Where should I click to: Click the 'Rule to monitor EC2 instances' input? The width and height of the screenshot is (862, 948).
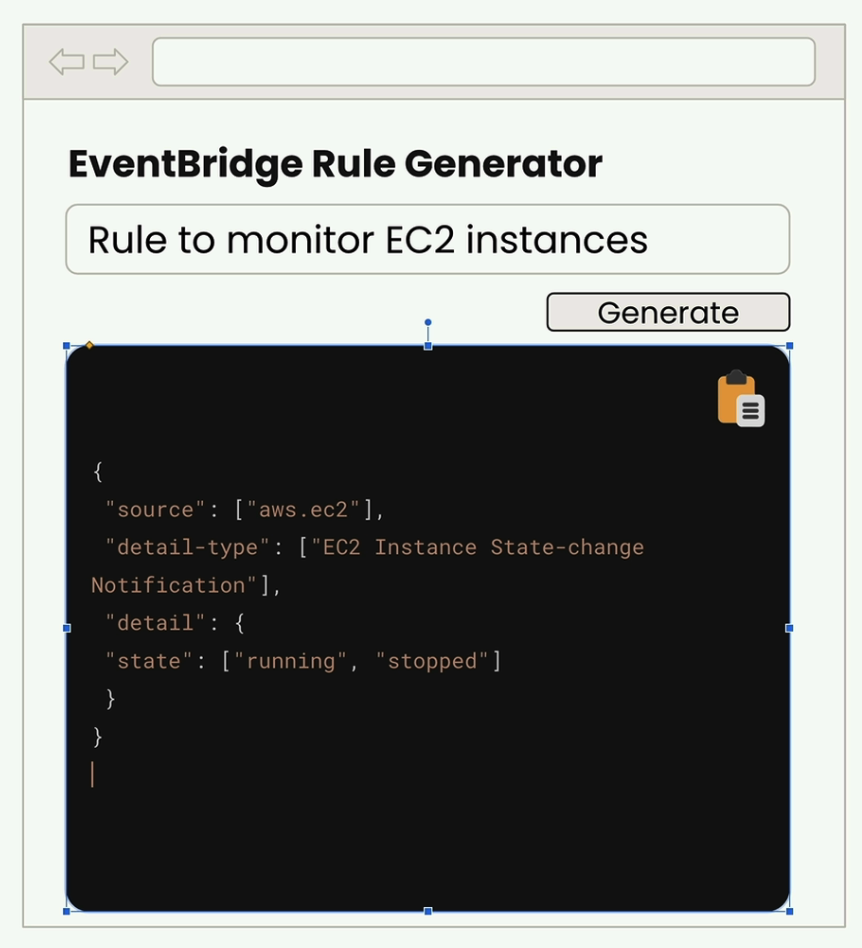pyautogui.click(x=428, y=240)
